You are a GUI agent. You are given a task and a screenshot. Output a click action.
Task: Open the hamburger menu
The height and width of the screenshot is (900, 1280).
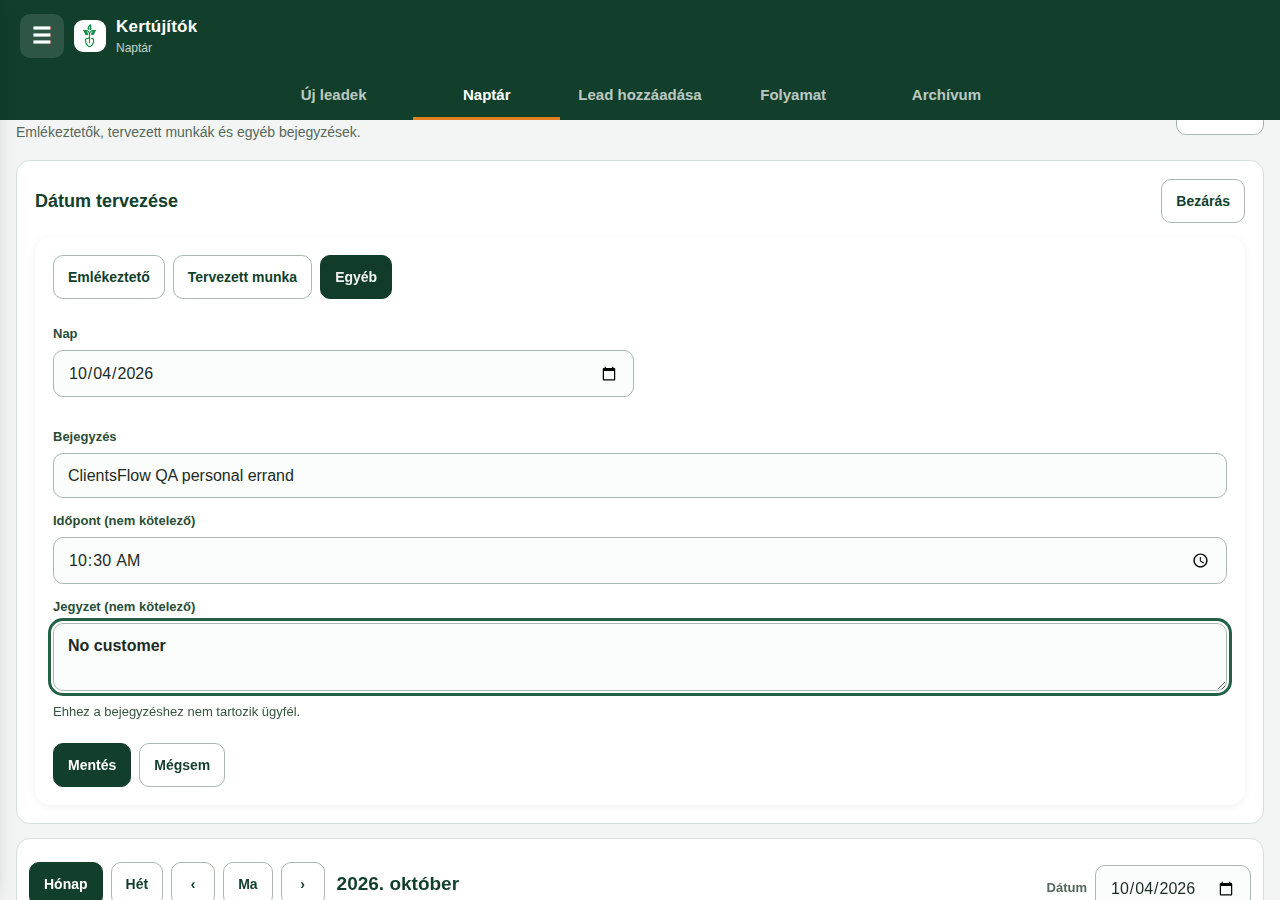[42, 36]
